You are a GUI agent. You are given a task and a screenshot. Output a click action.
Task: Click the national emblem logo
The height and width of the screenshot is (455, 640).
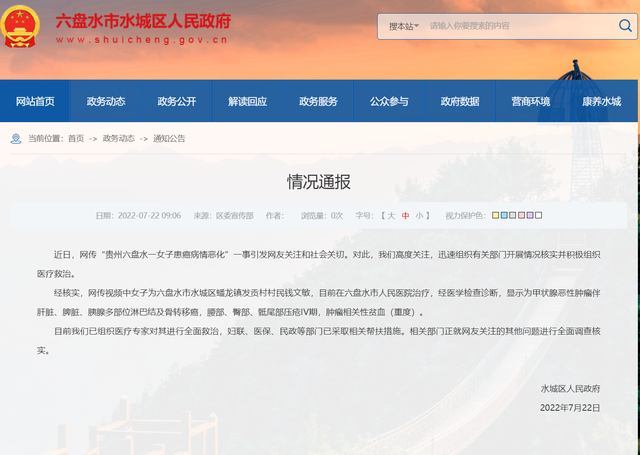[22, 27]
